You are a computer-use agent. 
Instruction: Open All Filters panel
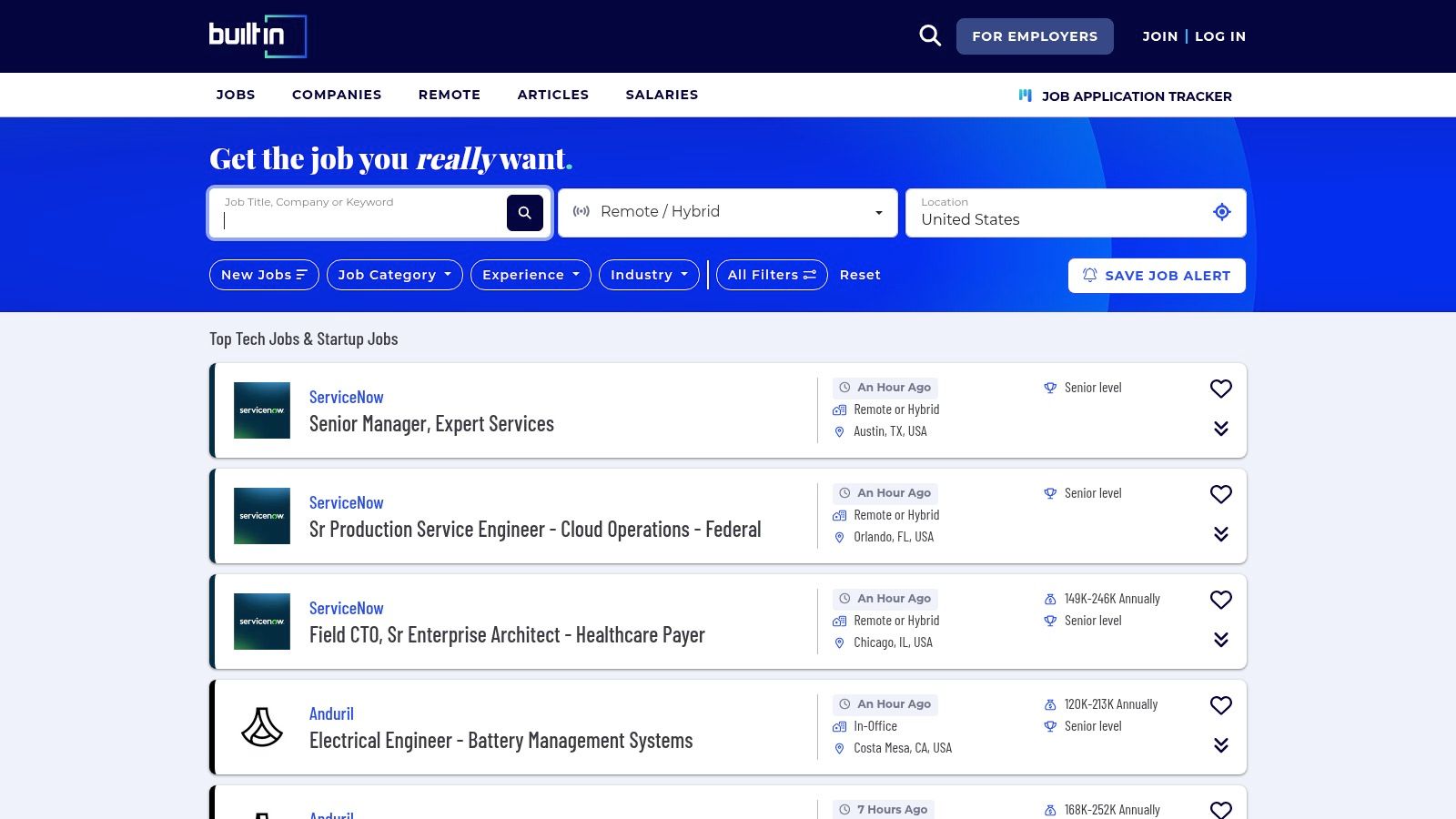coord(772,275)
